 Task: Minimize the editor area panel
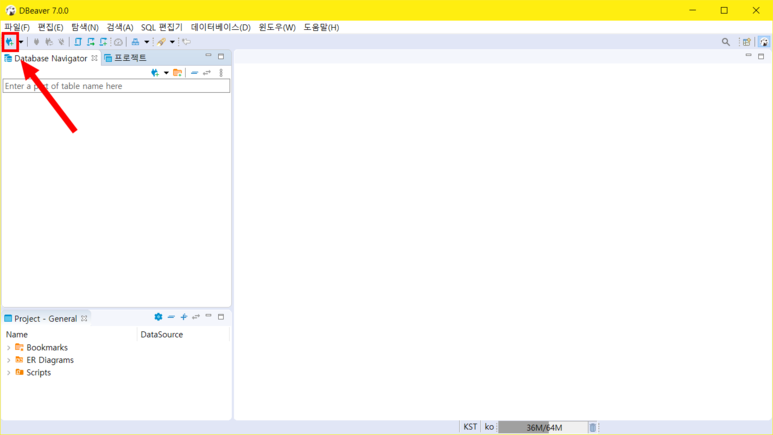[748, 56]
